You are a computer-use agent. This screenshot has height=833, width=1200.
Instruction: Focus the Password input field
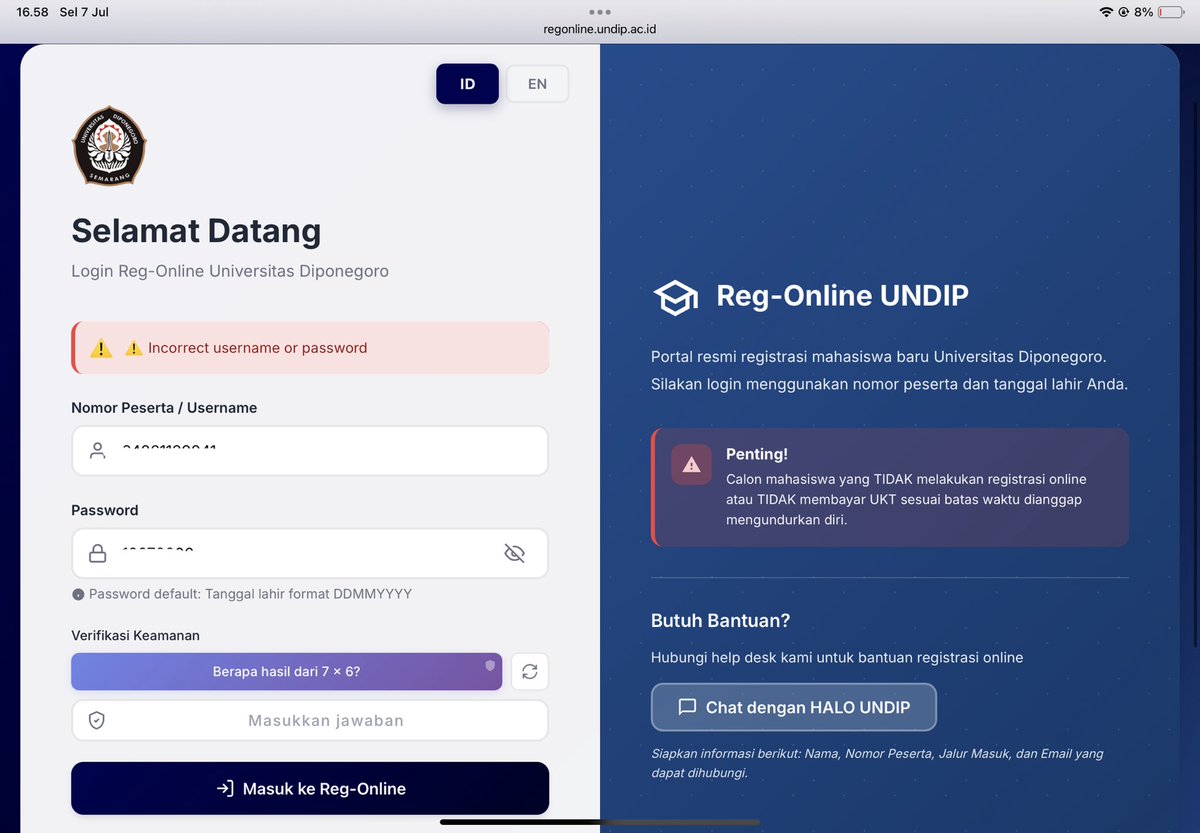(x=310, y=553)
